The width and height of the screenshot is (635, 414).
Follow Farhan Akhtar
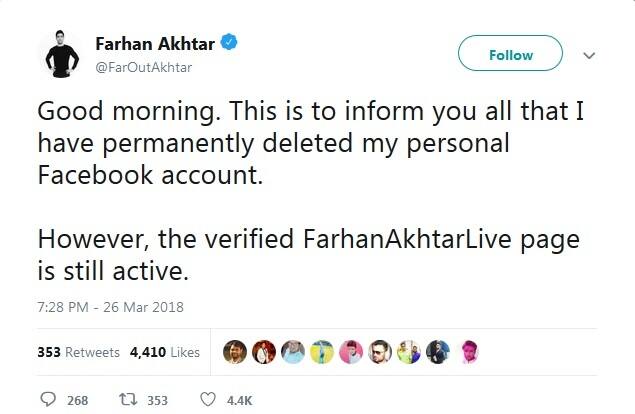[x=510, y=56]
